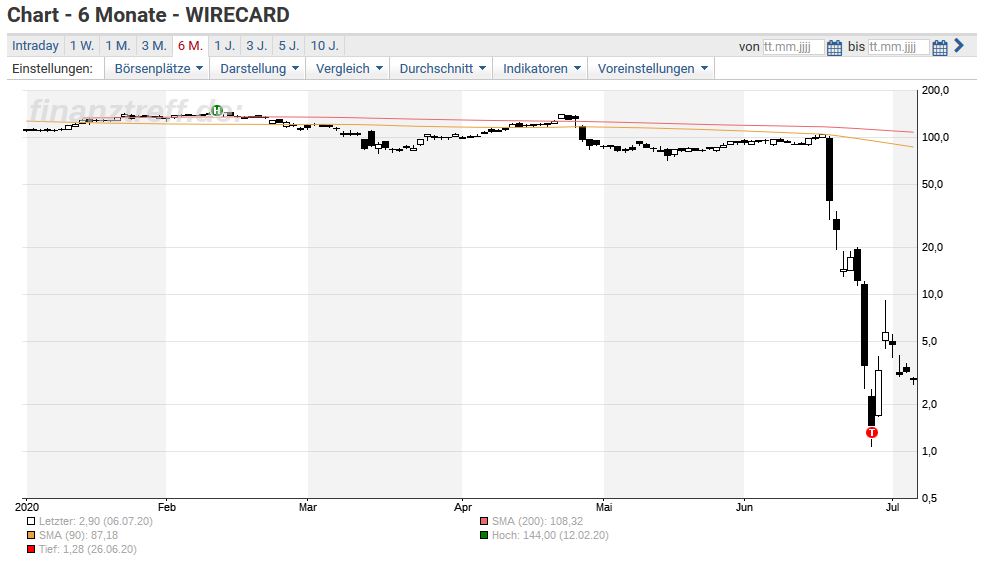Image resolution: width=987 pixels, height=568 pixels.
Task: Click the '5,0' y-axis value
Action: [x=930, y=341]
